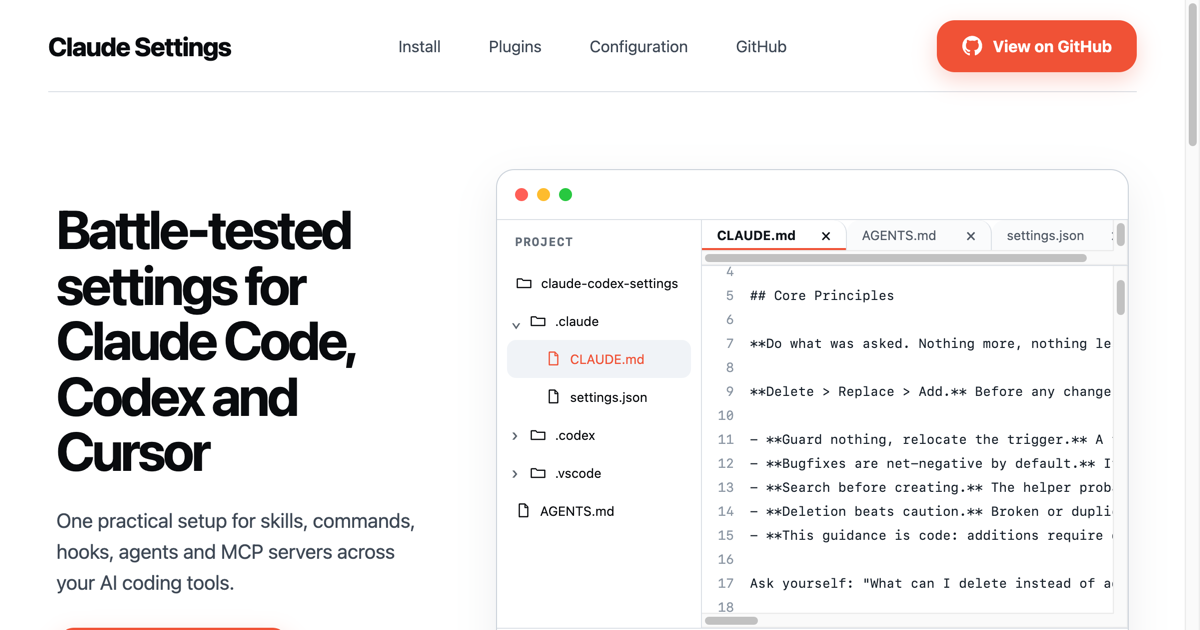Click the code editor's bottom horizontal scrollbar
The width and height of the screenshot is (1200, 630).
[x=731, y=621]
